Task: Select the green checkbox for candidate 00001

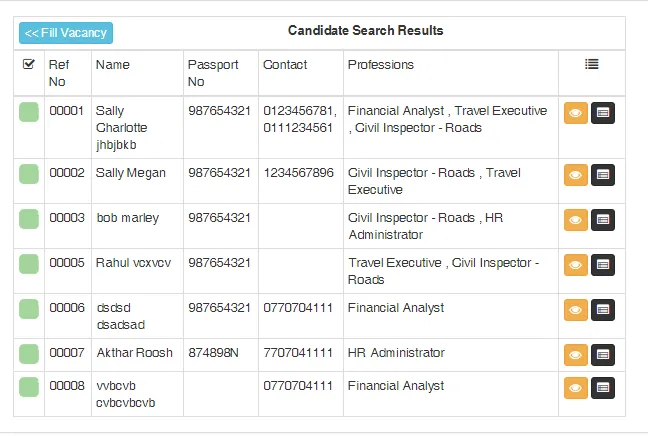Action: [x=29, y=112]
